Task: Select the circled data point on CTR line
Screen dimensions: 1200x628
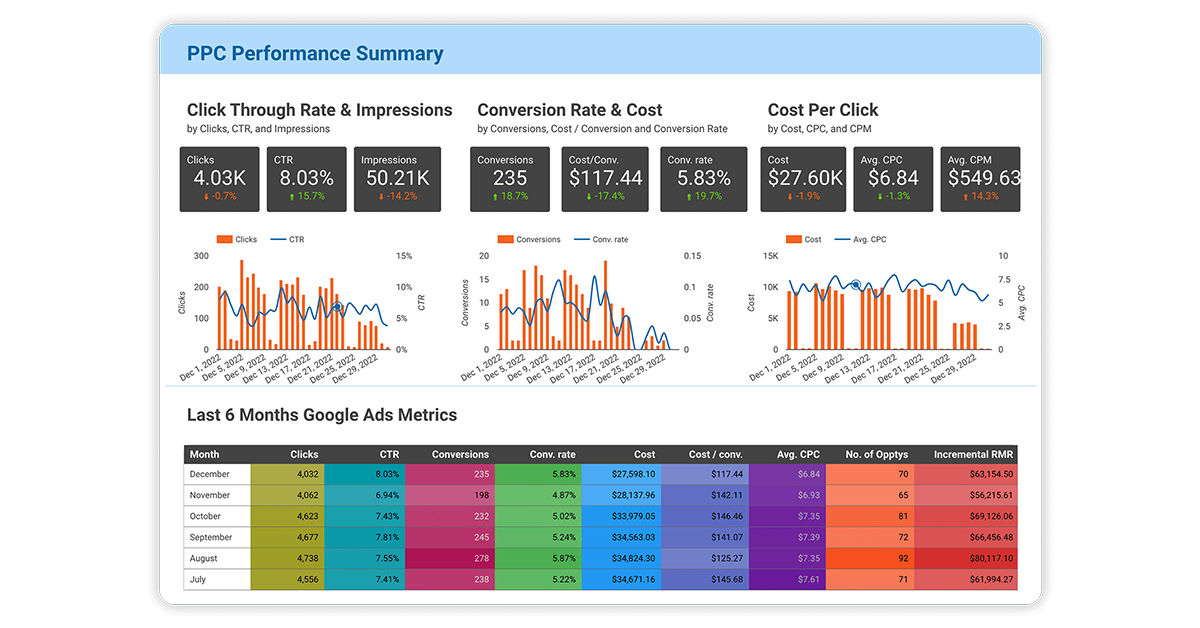Action: click(336, 306)
